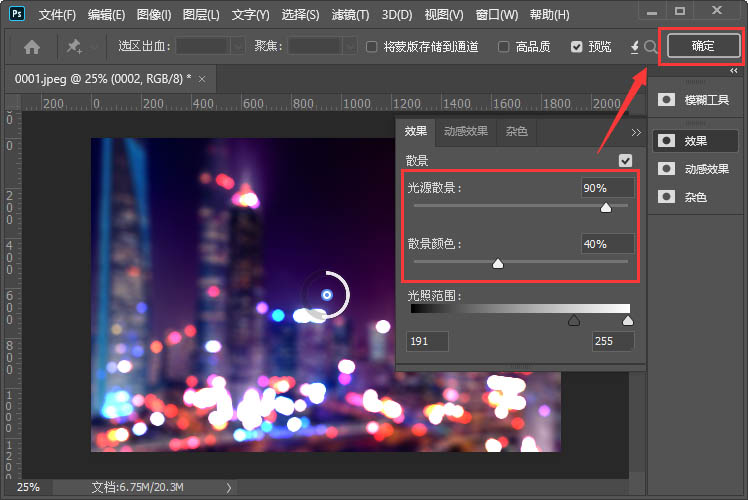Toggle the 散景 checkbox

pyautogui.click(x=625, y=160)
